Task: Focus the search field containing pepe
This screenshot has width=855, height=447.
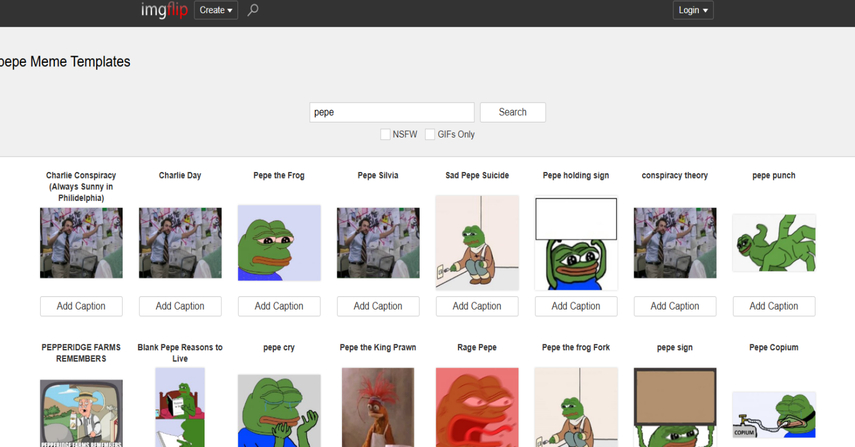Action: [x=391, y=112]
